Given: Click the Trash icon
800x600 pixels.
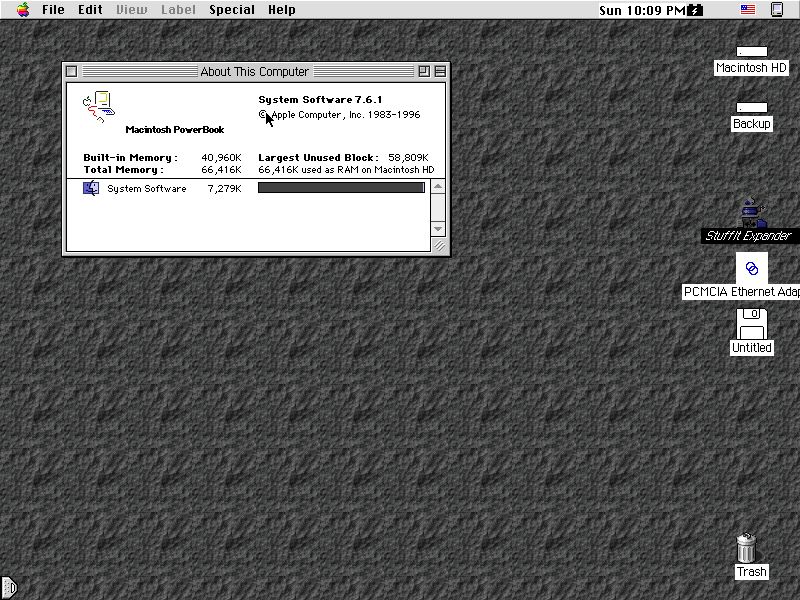Looking at the screenshot, I should pyautogui.click(x=746, y=548).
